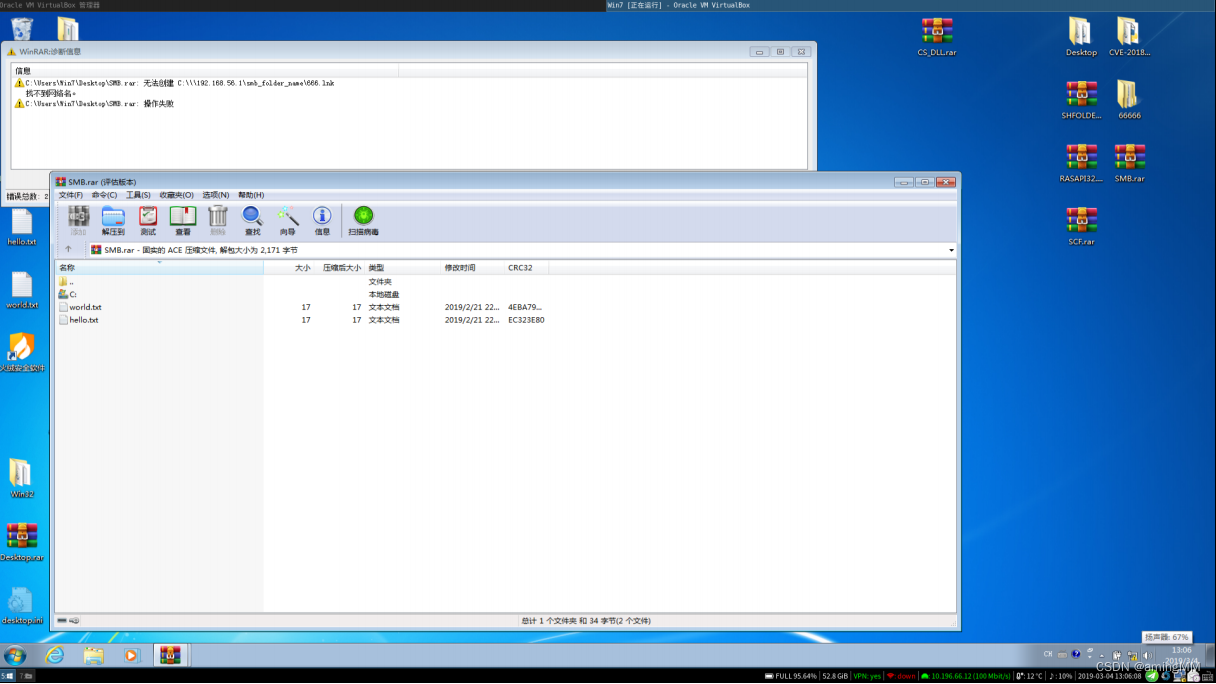Click the 信息 (Info) toolbar icon
Image resolution: width=1216 pixels, height=684 pixels.
click(322, 221)
